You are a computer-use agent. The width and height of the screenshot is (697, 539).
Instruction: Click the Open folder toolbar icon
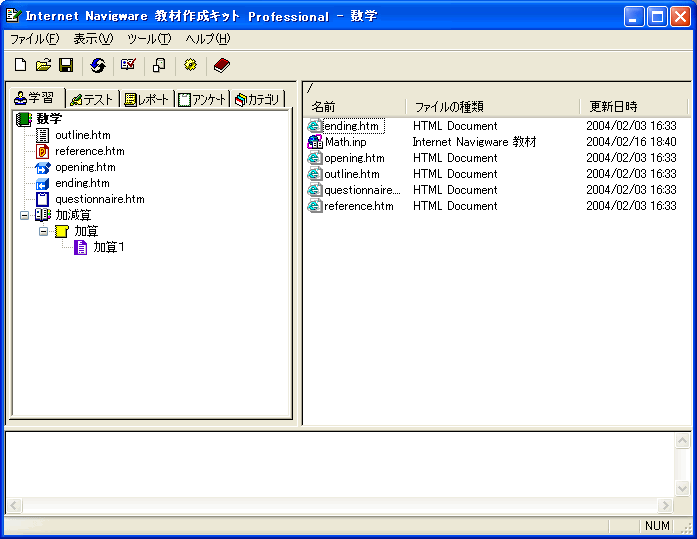(43, 65)
